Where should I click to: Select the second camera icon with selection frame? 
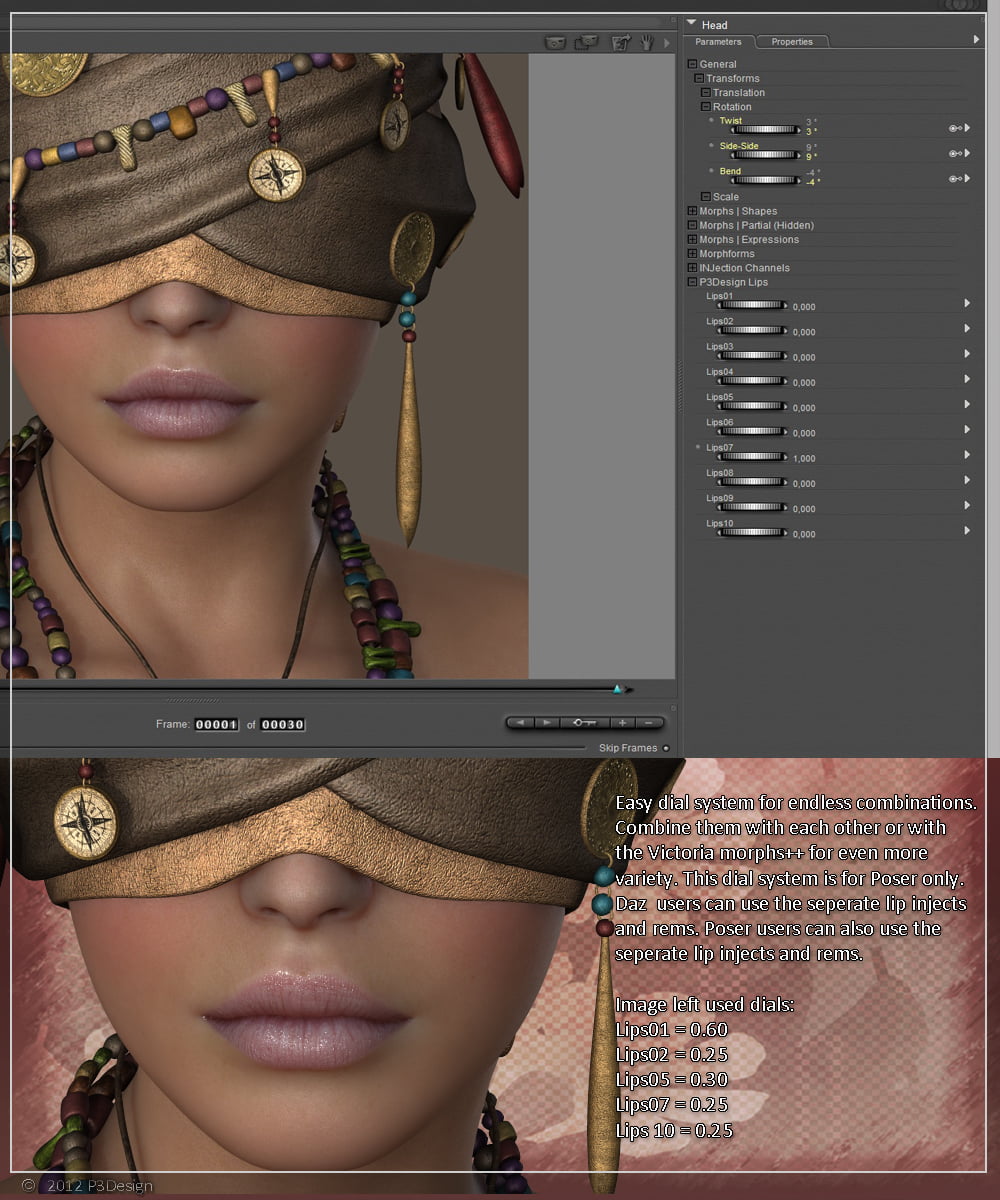tap(587, 42)
